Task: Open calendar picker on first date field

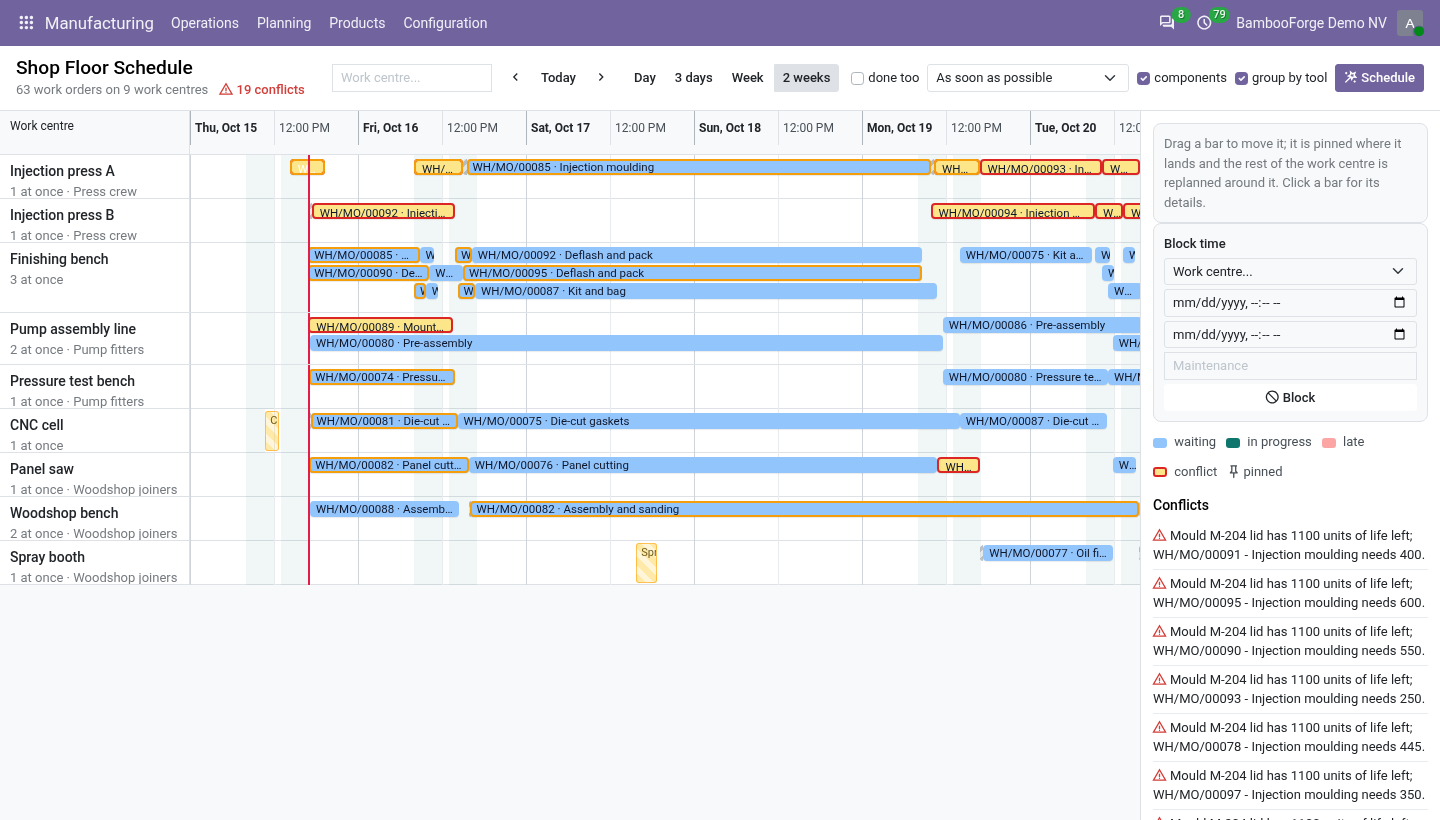Action: pyautogui.click(x=1399, y=303)
